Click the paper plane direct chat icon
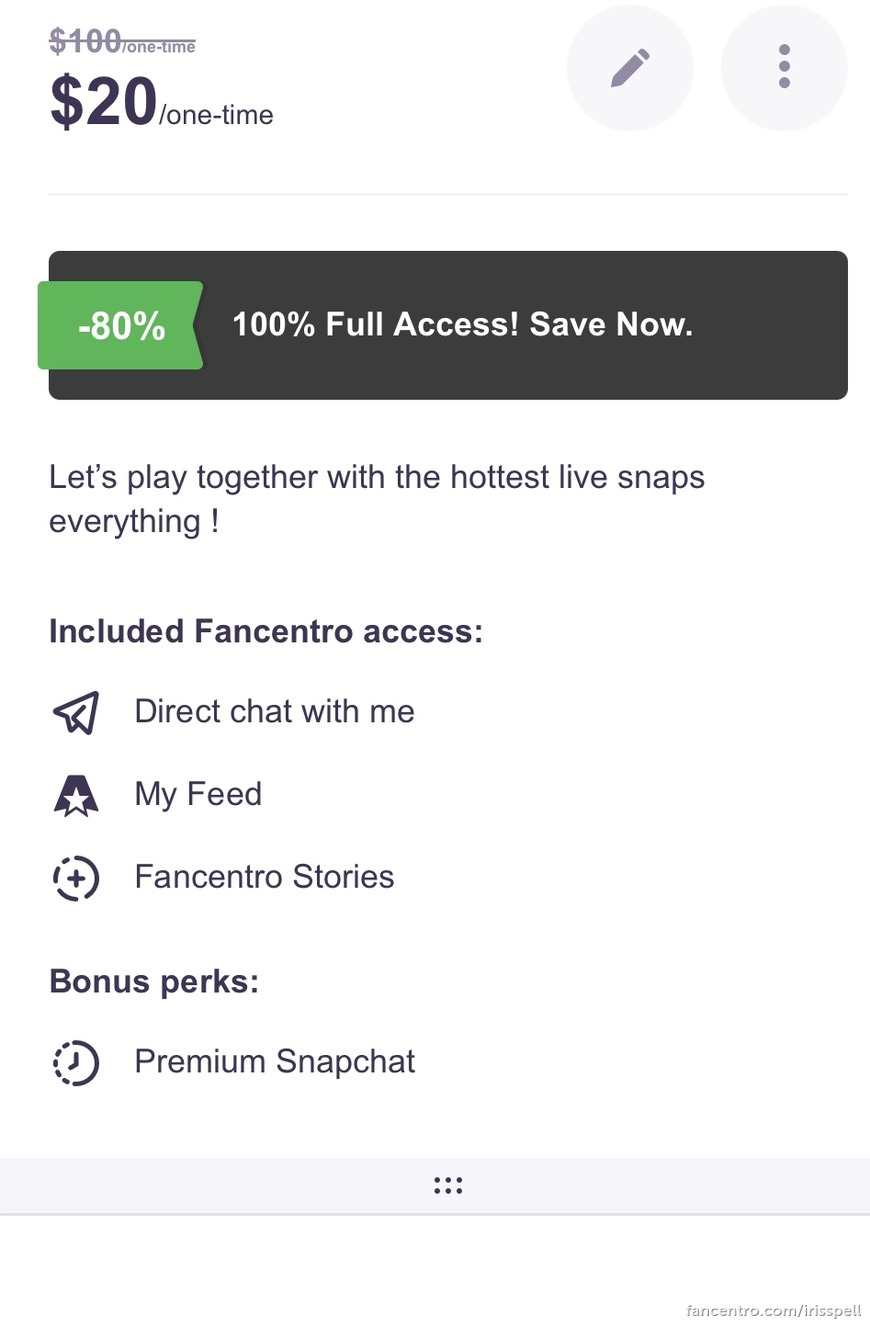 tap(76, 712)
